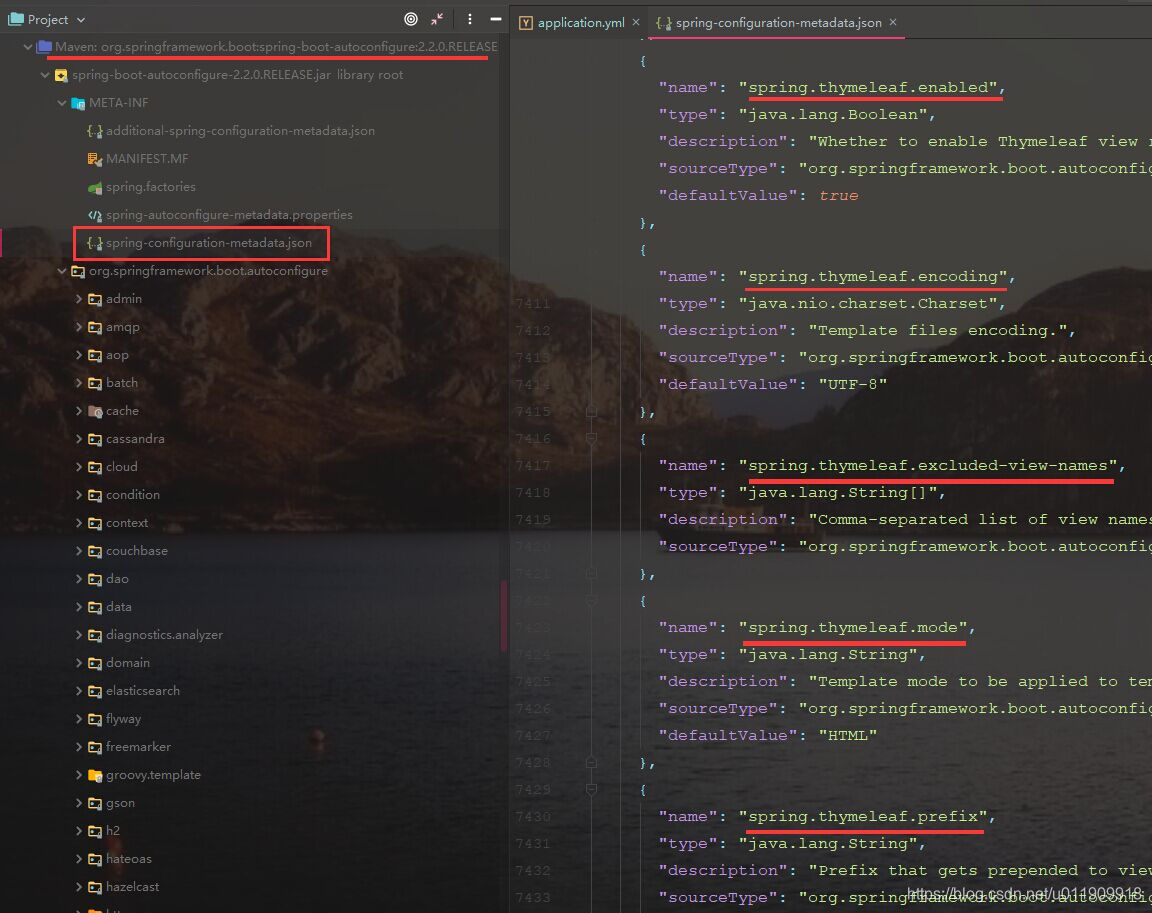Click "spring.thymeleaf.mode" name value
The height and width of the screenshot is (913, 1152).
[853, 627]
